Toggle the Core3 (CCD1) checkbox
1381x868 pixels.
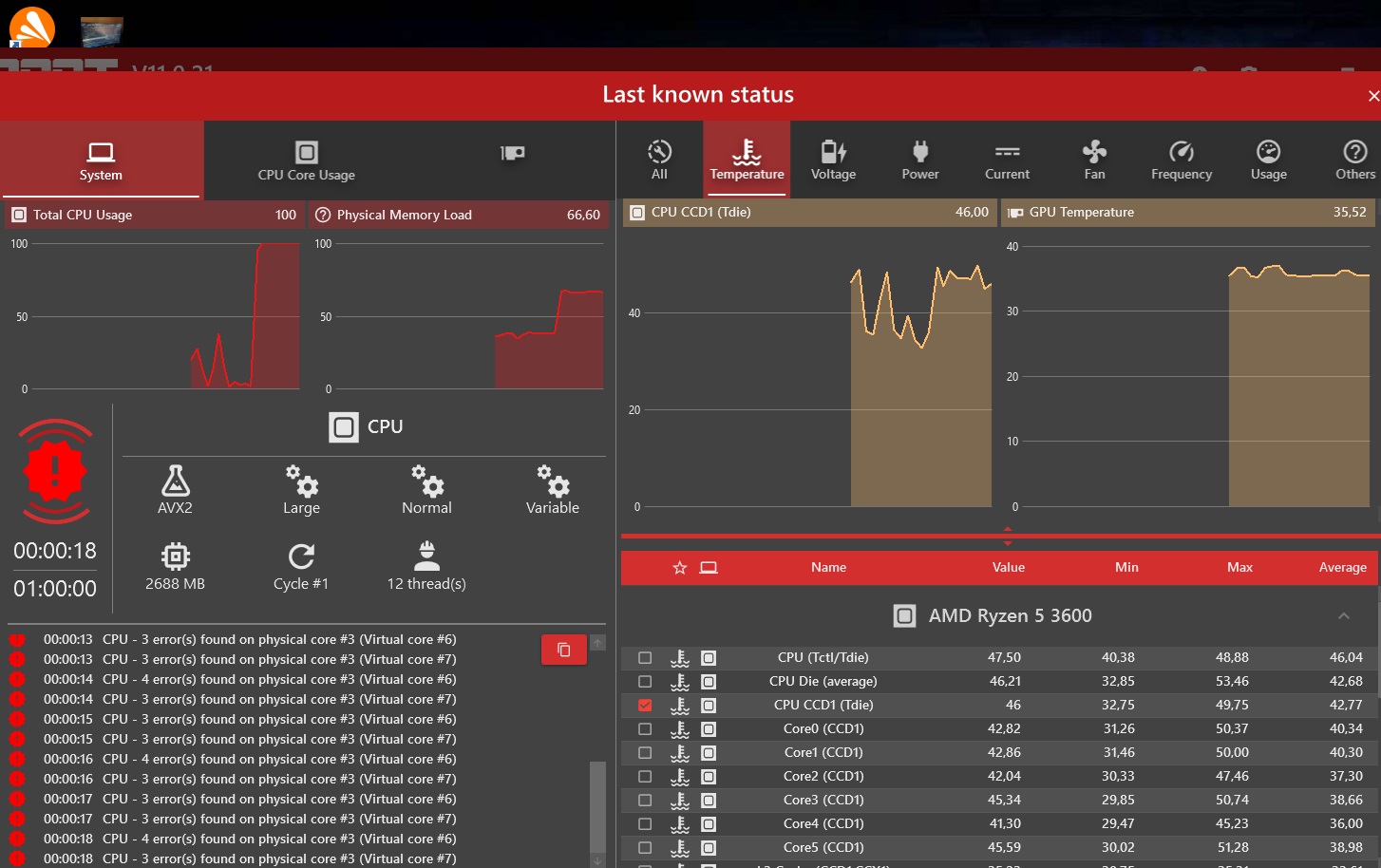(645, 801)
